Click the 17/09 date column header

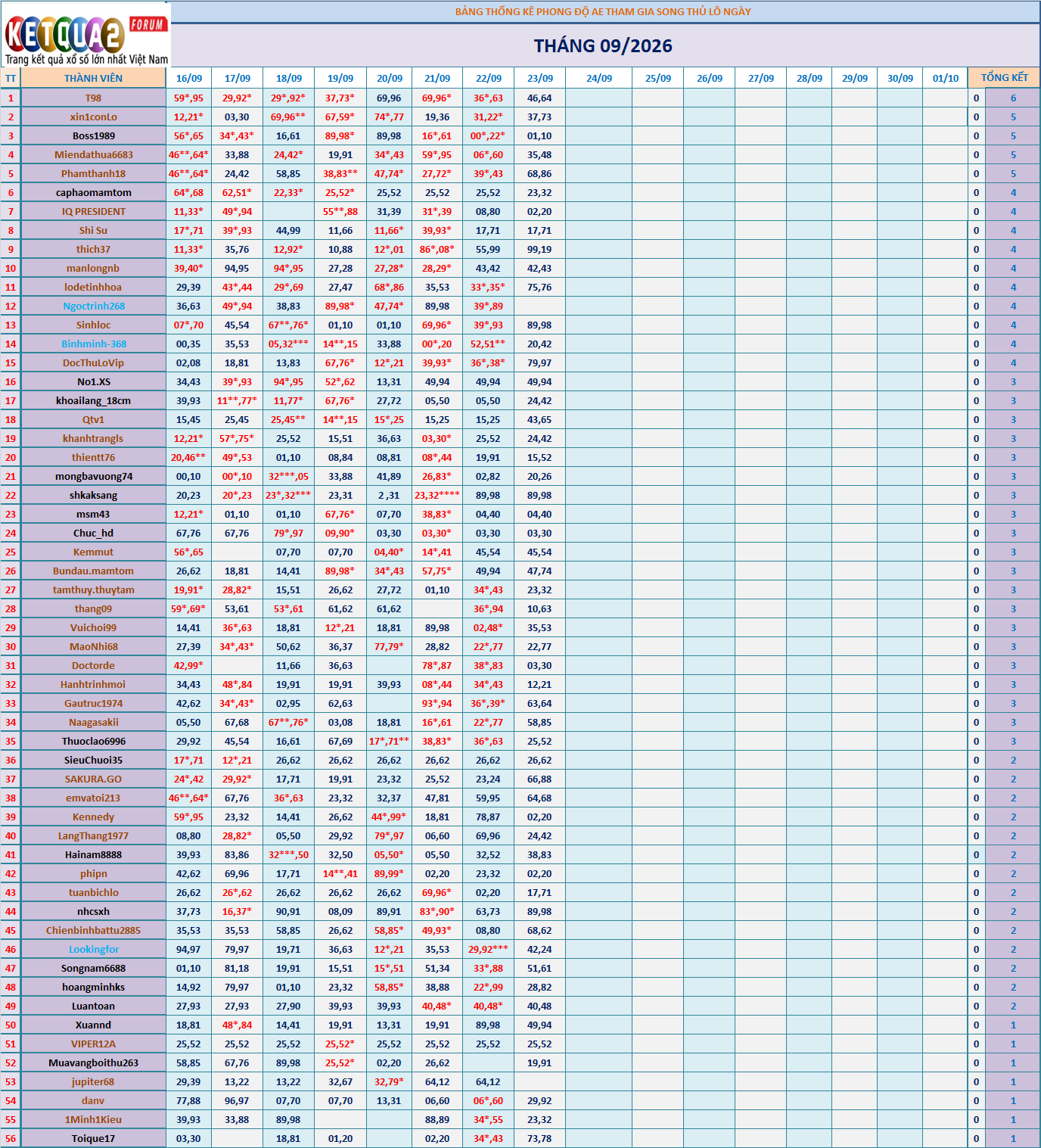pyautogui.click(x=238, y=78)
